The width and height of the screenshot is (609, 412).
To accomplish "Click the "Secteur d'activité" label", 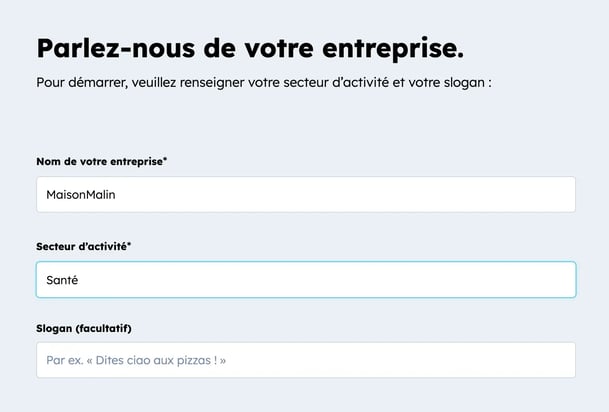I will [x=83, y=245].
